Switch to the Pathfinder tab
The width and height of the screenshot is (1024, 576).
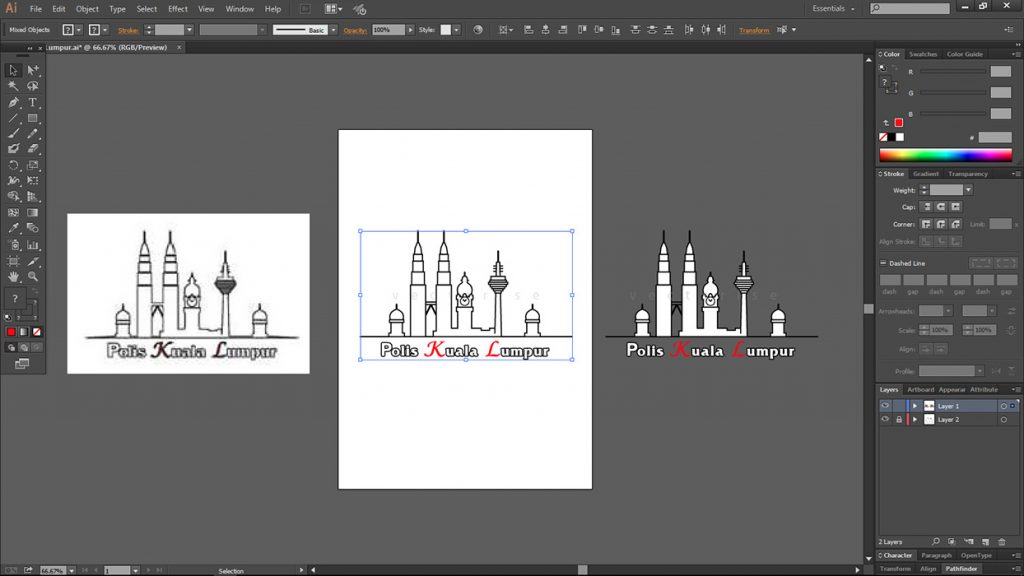(961, 569)
